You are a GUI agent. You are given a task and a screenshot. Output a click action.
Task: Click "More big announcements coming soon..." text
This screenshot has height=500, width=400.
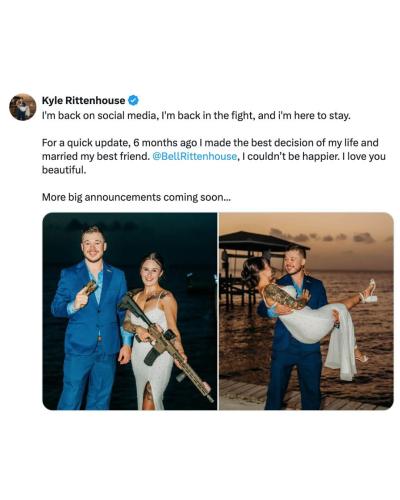click(x=136, y=197)
